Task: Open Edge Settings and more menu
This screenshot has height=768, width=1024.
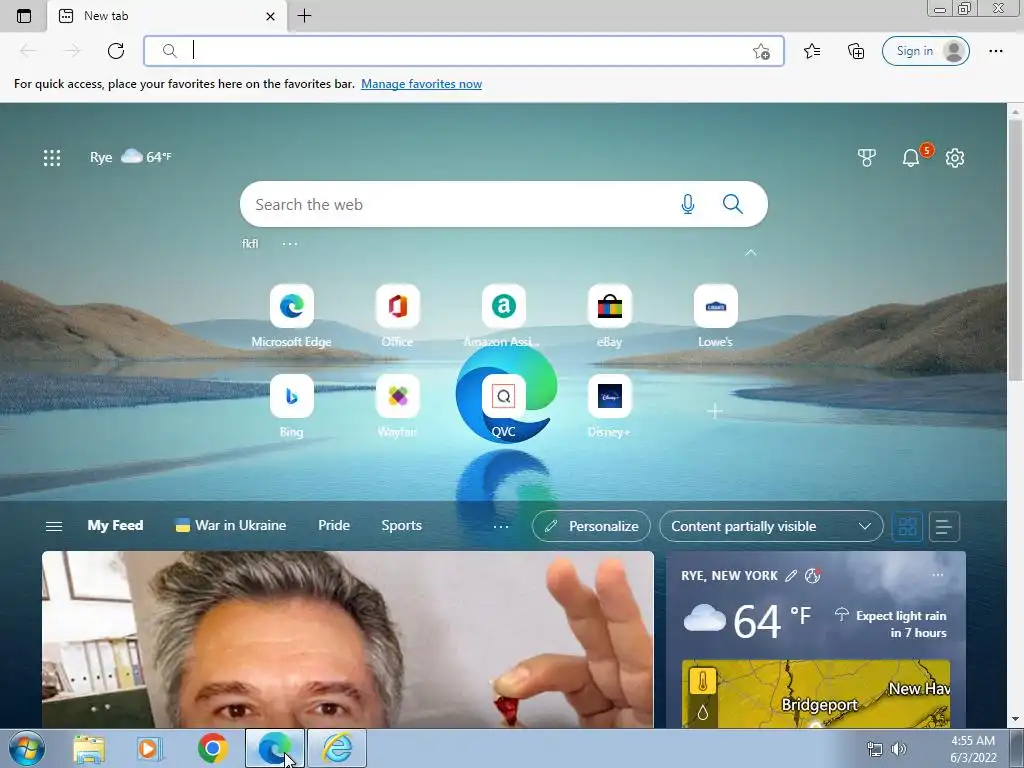Action: [995, 51]
